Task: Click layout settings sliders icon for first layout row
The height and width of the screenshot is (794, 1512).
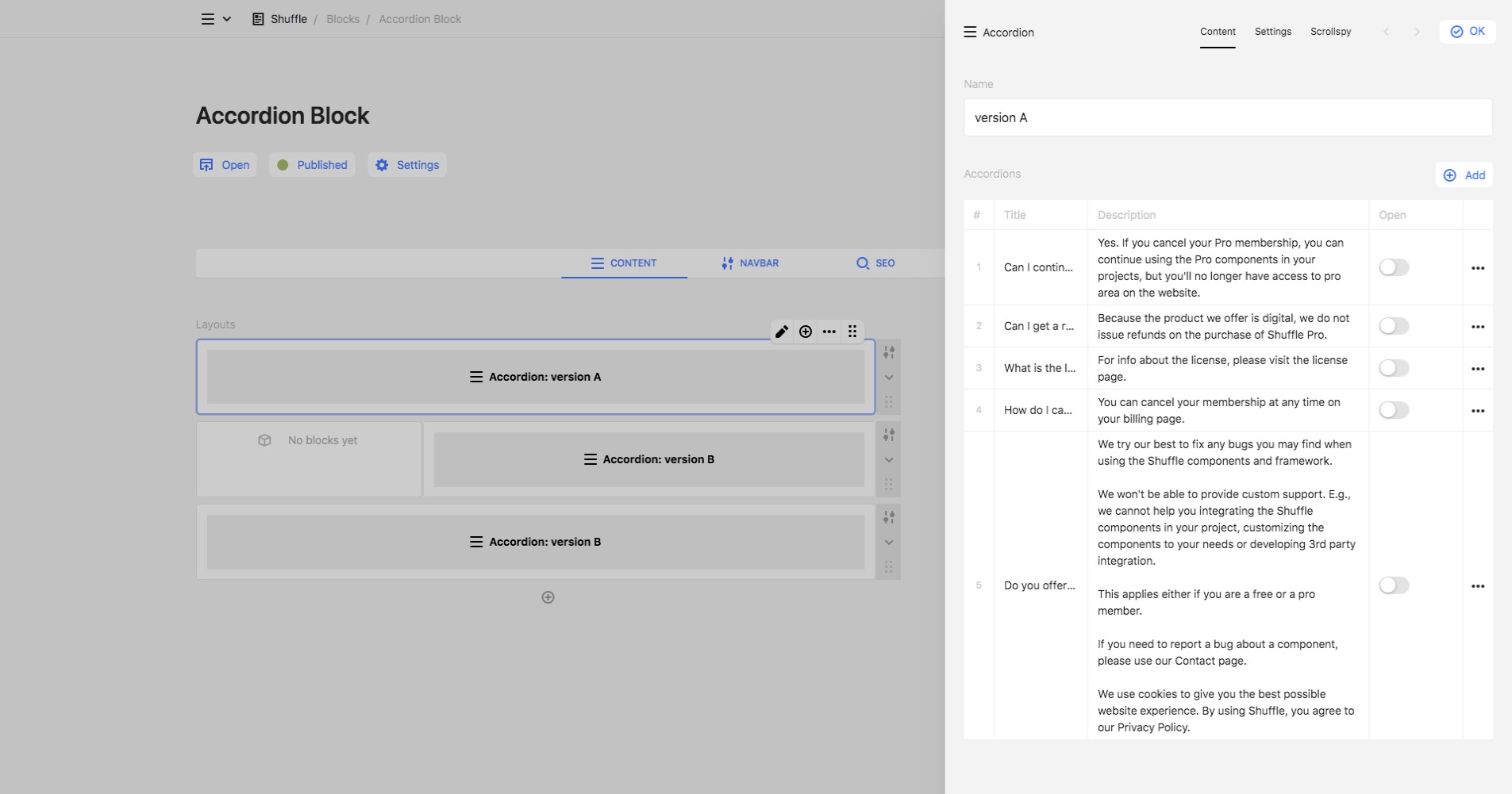Action: (x=889, y=352)
